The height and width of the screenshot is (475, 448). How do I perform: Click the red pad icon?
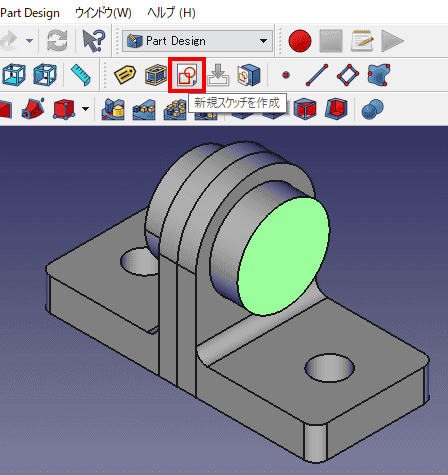(x=6, y=109)
